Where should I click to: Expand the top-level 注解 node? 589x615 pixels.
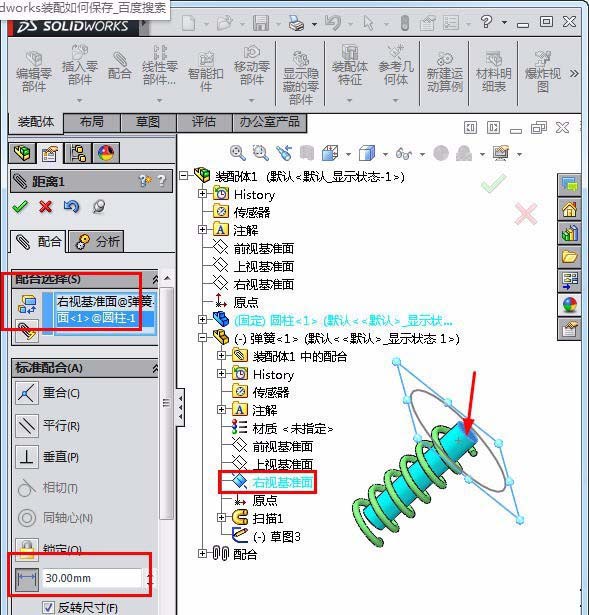(x=202, y=229)
